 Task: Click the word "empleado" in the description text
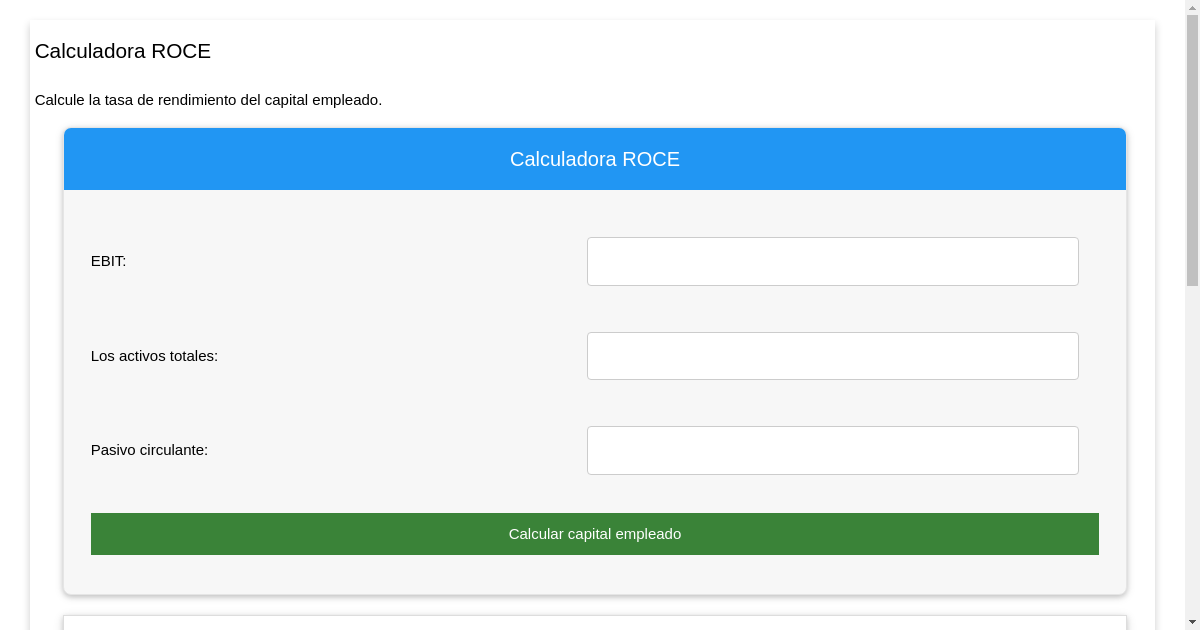[346, 100]
